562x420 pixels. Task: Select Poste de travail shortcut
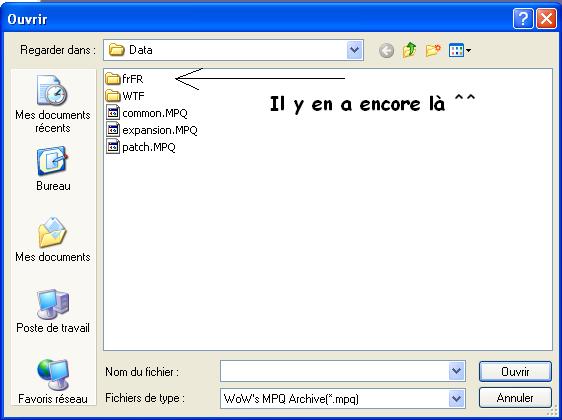click(53, 311)
